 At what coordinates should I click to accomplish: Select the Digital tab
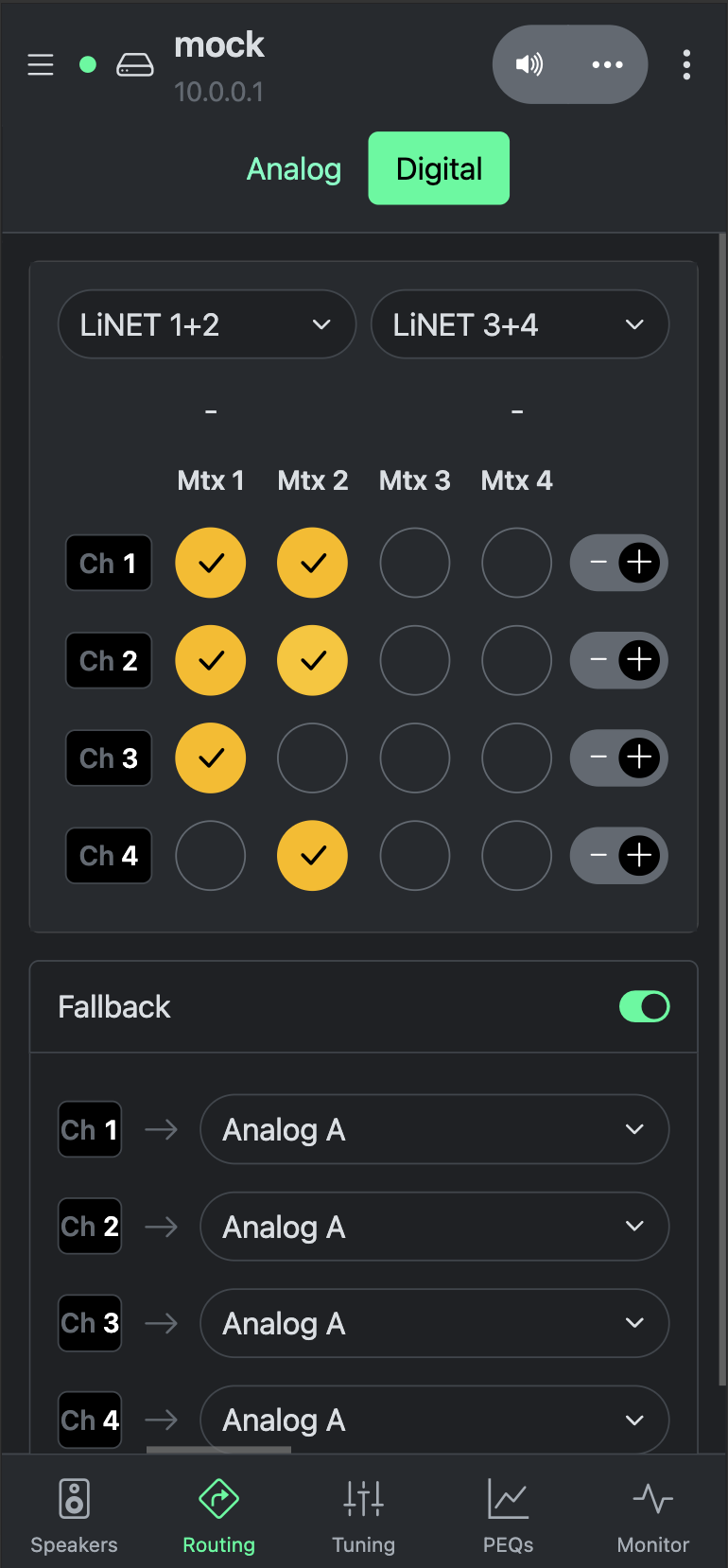[439, 168]
